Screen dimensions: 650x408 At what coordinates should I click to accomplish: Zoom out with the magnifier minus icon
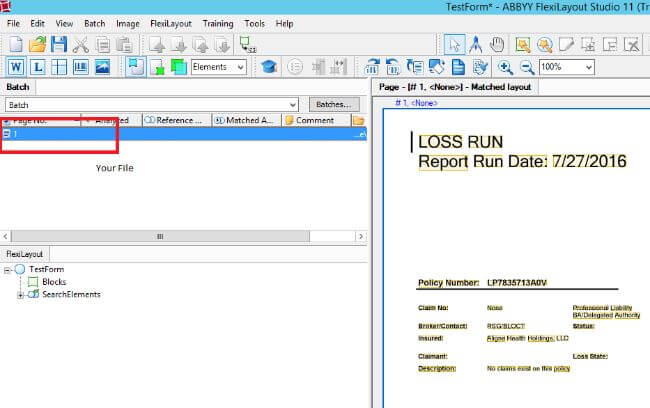point(527,67)
